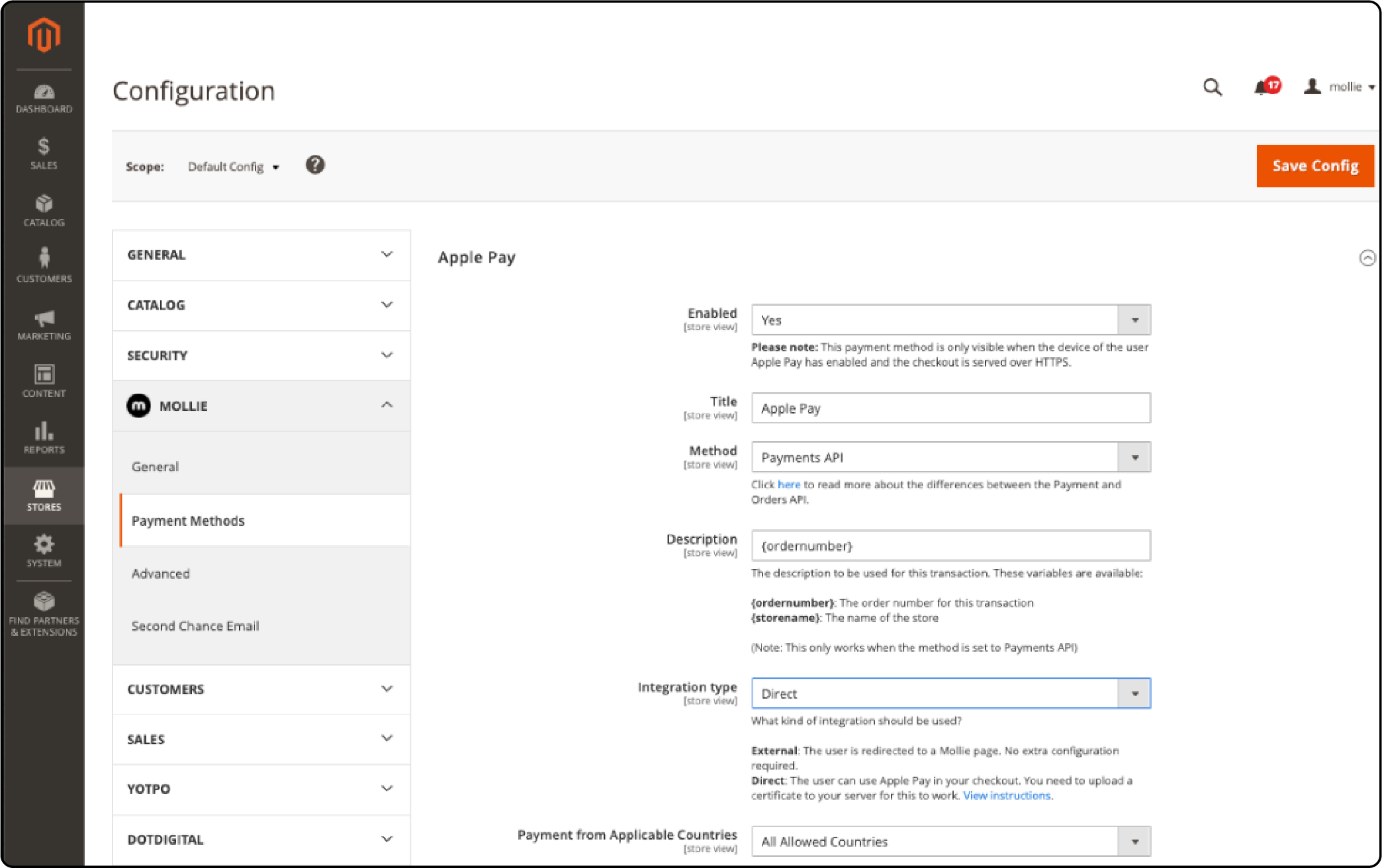This screenshot has height=868, width=1382.
Task: Open the mollie user account menu
Action: (1340, 87)
